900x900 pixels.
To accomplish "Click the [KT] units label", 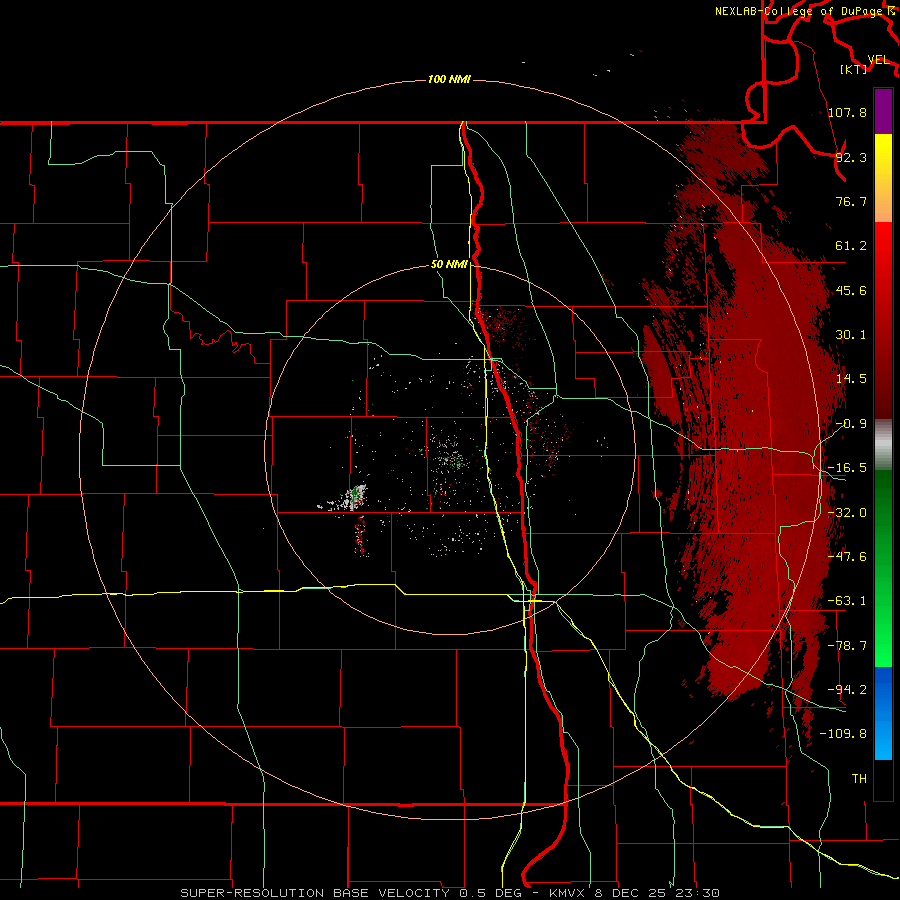I will pyautogui.click(x=853, y=69).
